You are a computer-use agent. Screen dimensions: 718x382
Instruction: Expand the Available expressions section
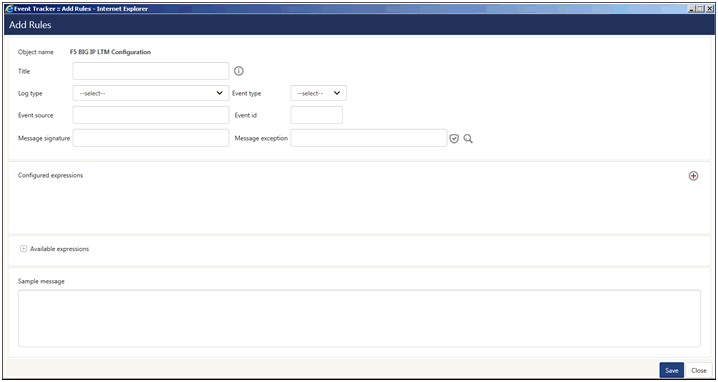point(23,249)
